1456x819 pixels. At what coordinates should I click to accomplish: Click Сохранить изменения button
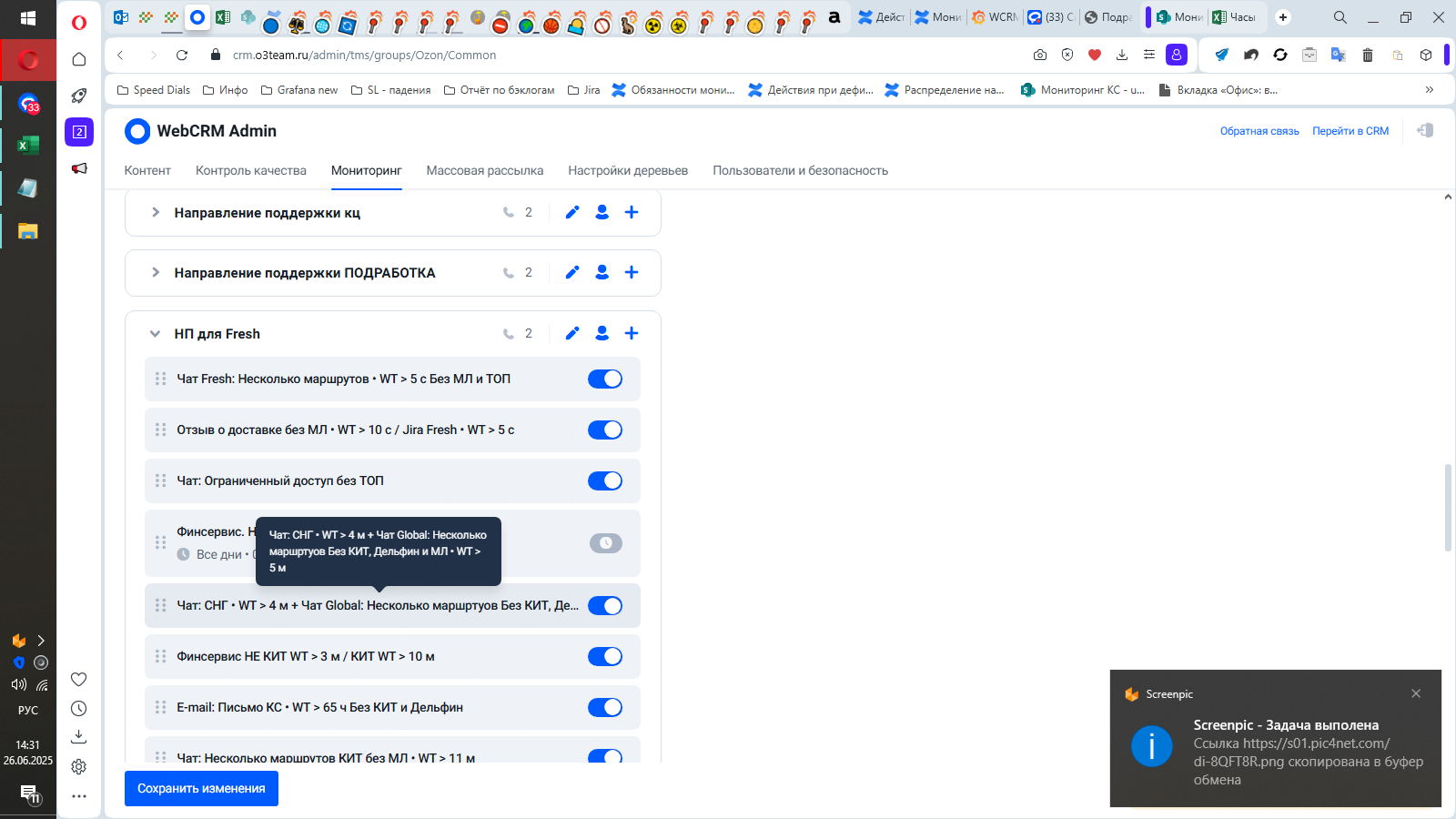[x=201, y=788]
